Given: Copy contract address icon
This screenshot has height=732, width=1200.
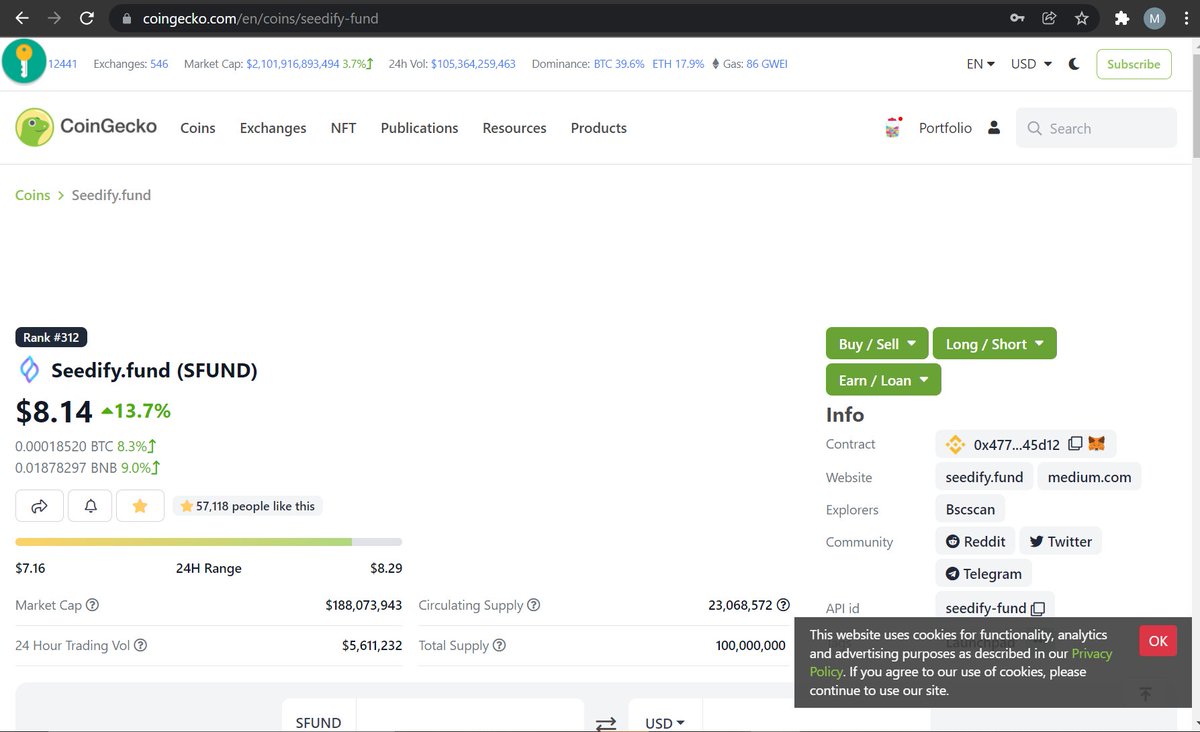Looking at the screenshot, I should pos(1075,444).
